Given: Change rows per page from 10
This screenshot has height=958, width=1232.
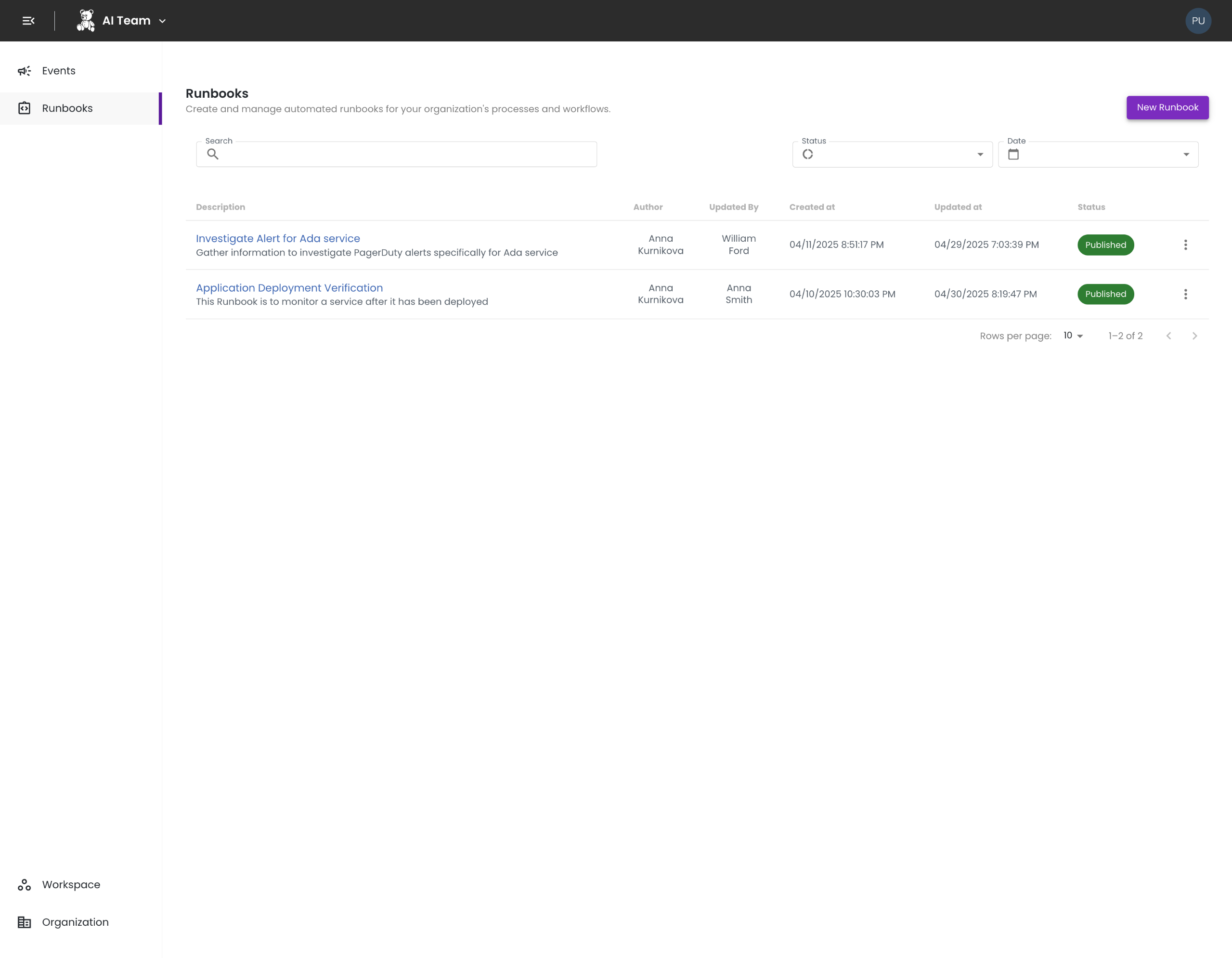Looking at the screenshot, I should pyautogui.click(x=1073, y=336).
